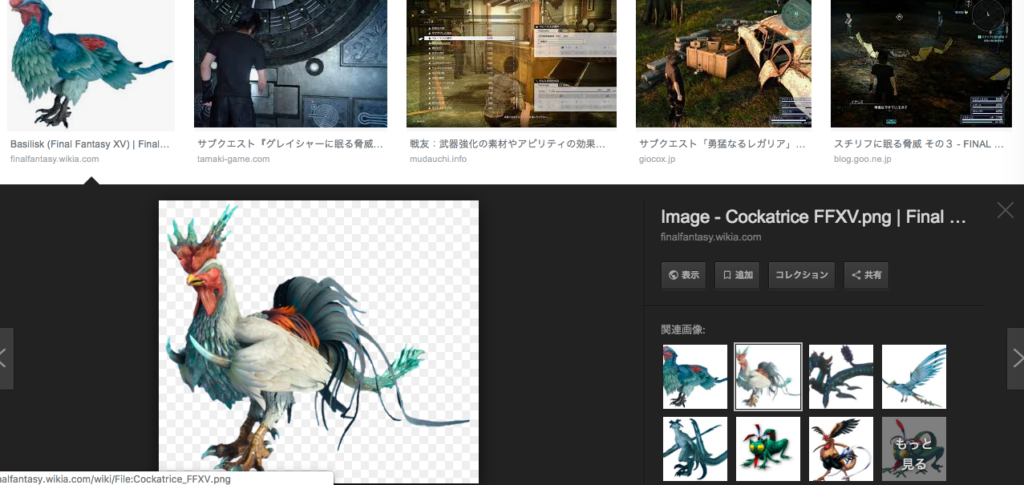Go to the next image arrow

pos(1016,358)
